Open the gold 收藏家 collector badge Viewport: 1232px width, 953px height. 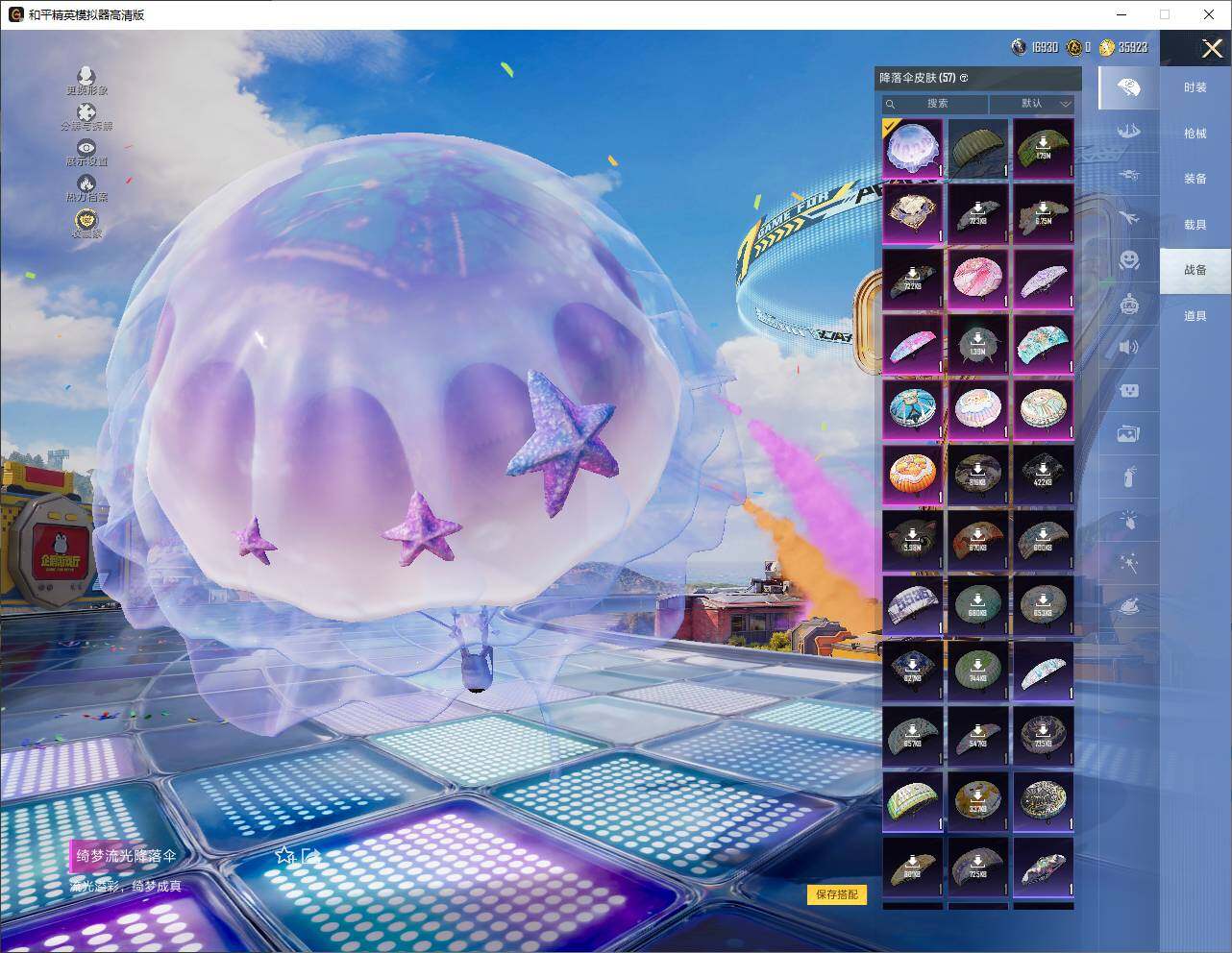pos(86,220)
